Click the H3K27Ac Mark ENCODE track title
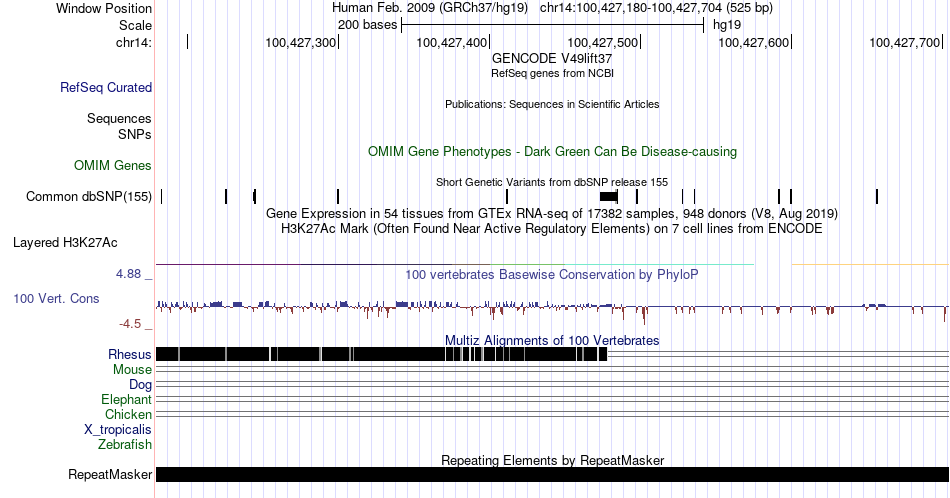Screen dimensions: 950x498 coord(552,228)
